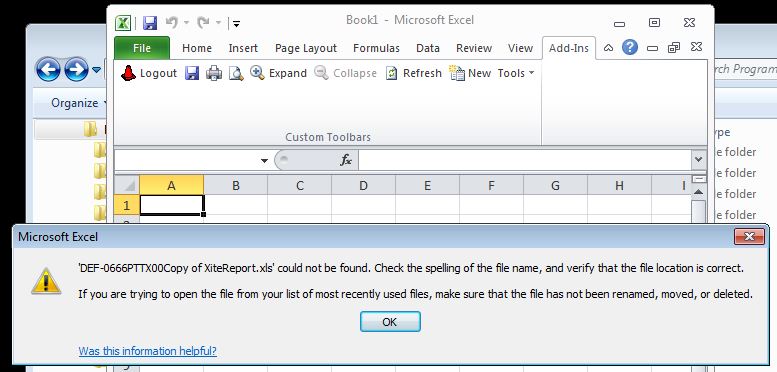Minimize the ribbon with caret icon
The height and width of the screenshot is (372, 777).
(x=609, y=48)
